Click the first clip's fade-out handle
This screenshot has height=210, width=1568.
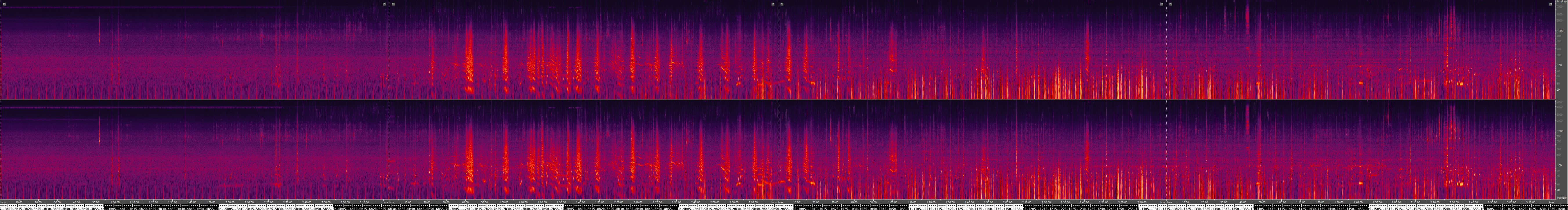click(384, 4)
